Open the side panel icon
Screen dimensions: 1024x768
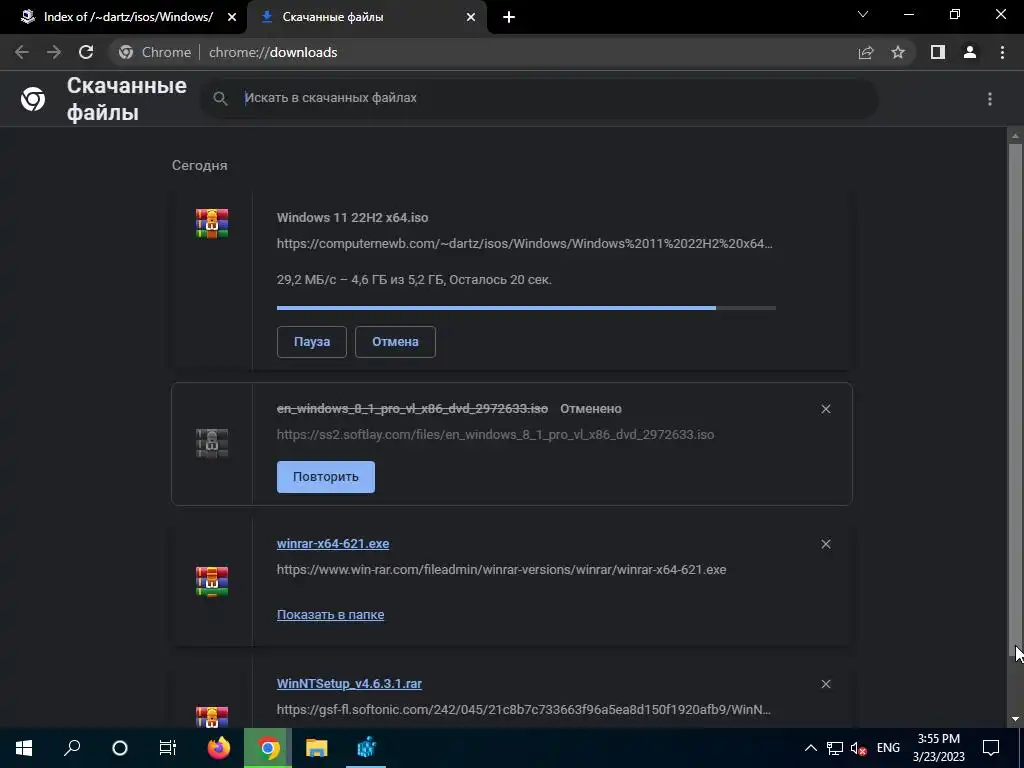tap(938, 52)
